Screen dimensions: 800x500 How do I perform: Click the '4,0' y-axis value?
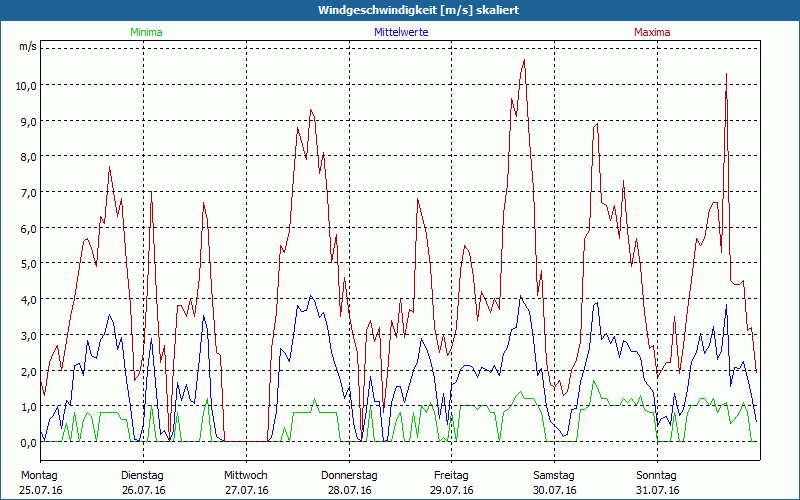click(x=29, y=300)
